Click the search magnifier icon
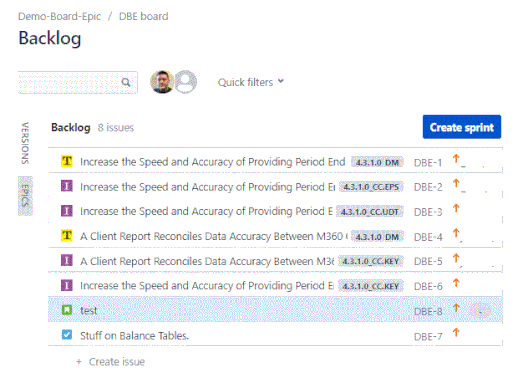The height and width of the screenshot is (383, 523). 126,82
